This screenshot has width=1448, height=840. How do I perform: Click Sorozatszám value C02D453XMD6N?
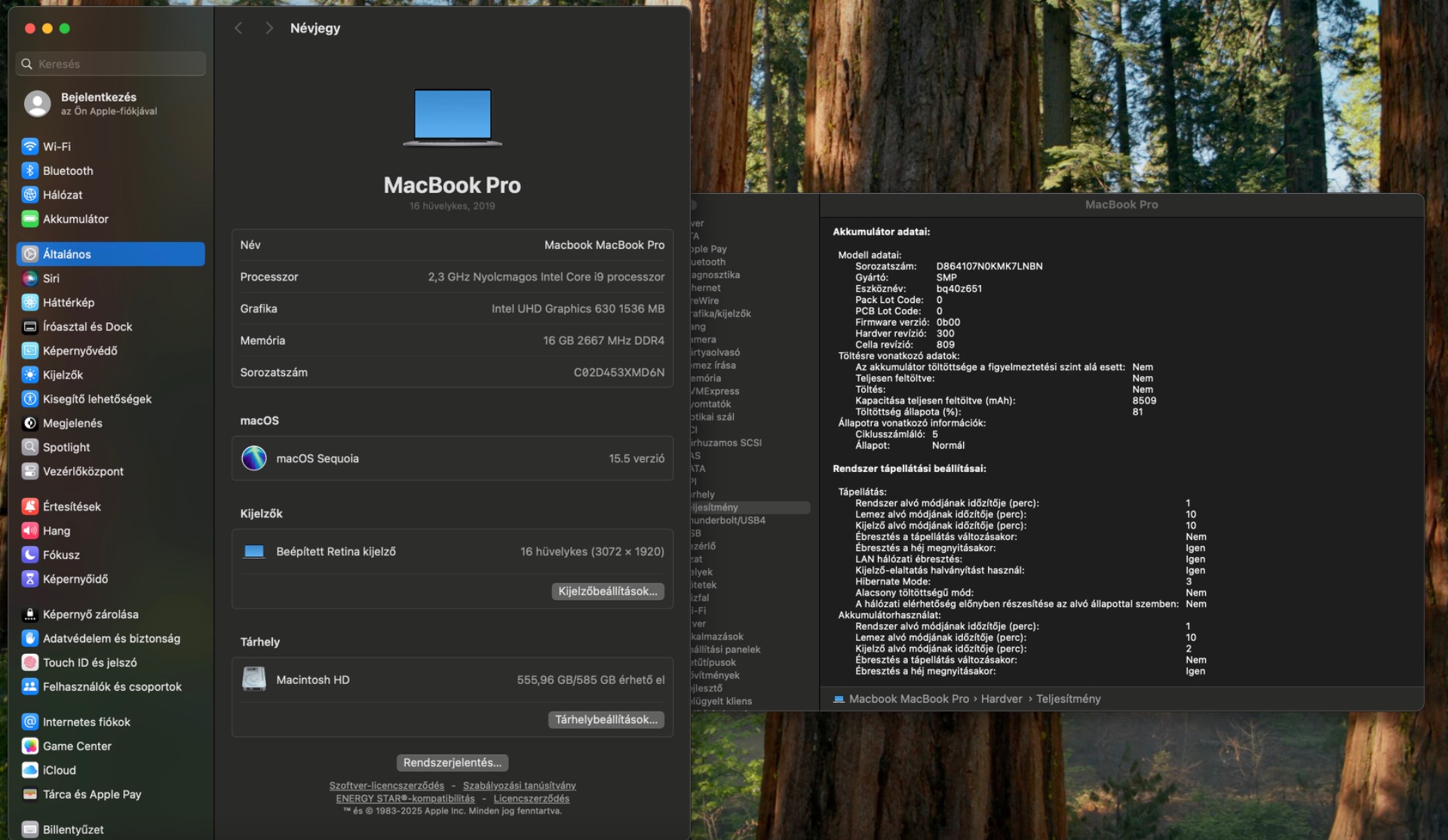(x=619, y=372)
